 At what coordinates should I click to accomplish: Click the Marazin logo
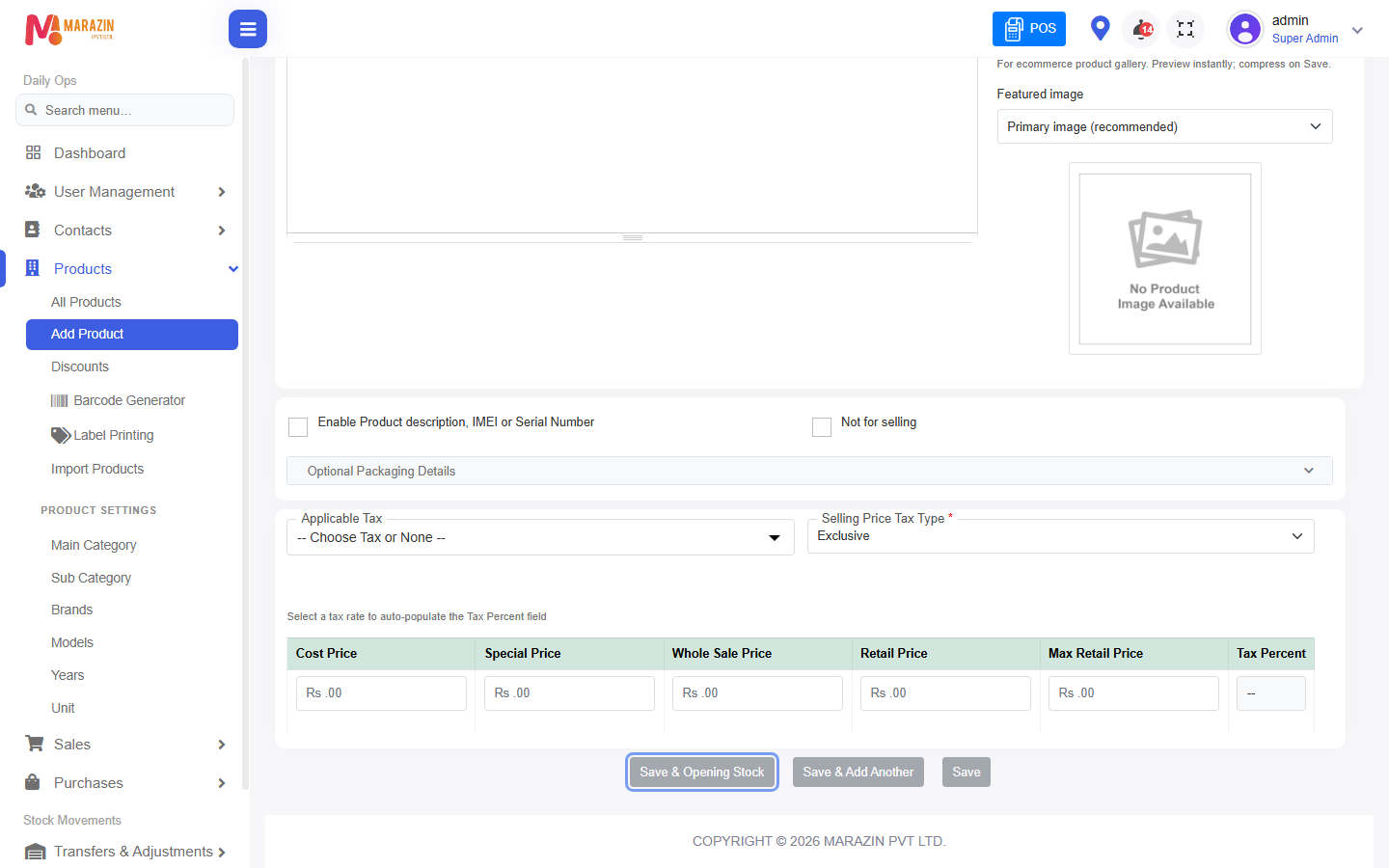(x=69, y=29)
